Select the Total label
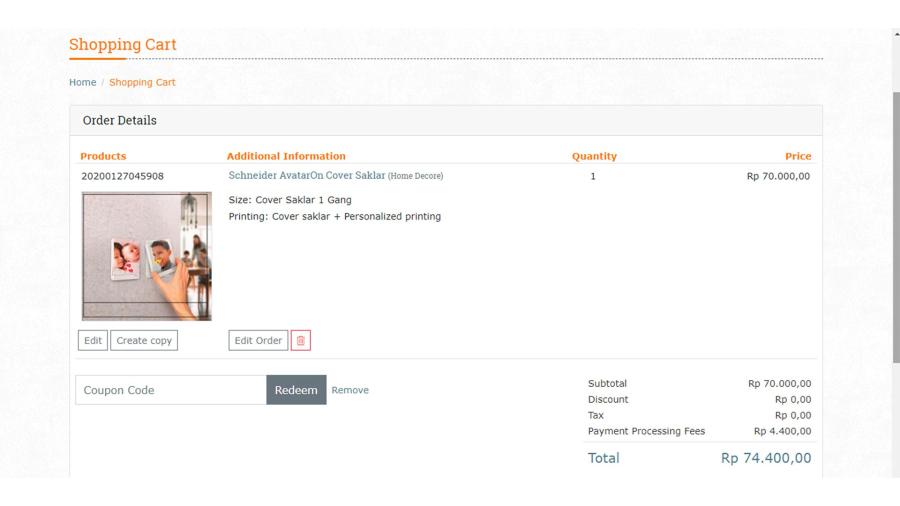The image size is (900, 506). coord(603,458)
